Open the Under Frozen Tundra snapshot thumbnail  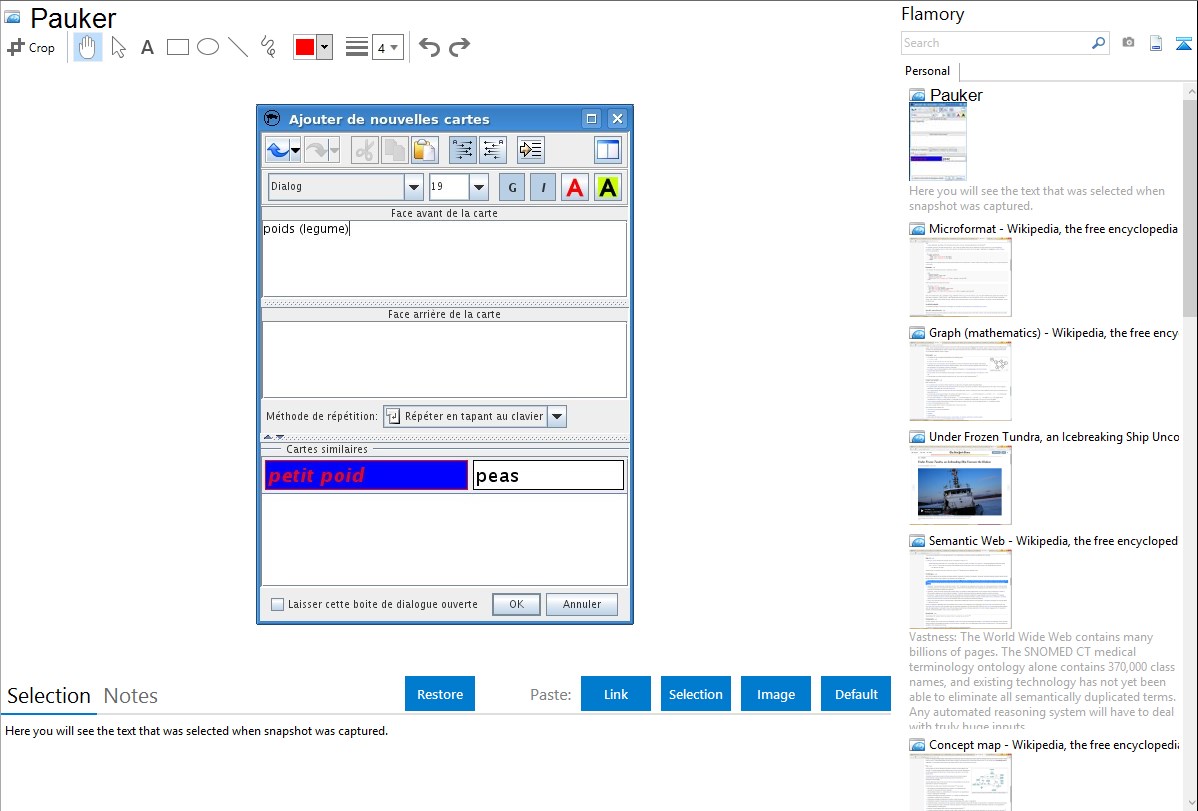click(x=960, y=485)
